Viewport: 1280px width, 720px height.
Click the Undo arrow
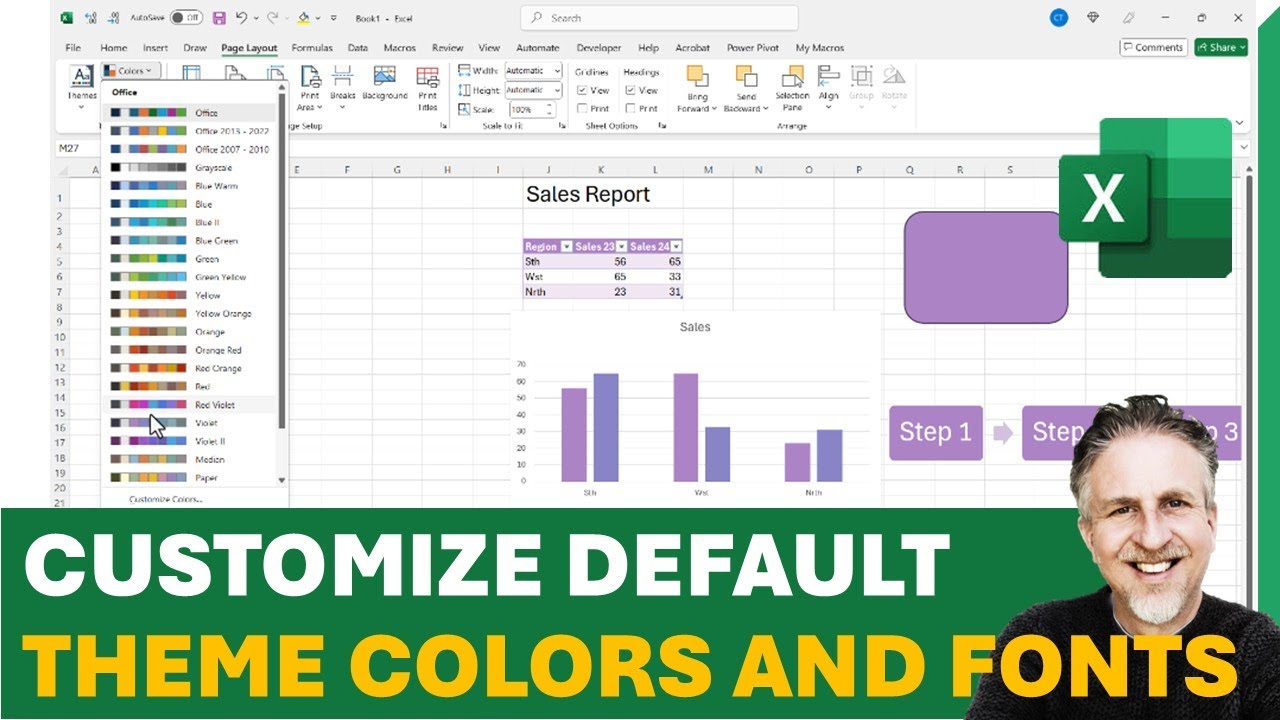(242, 18)
